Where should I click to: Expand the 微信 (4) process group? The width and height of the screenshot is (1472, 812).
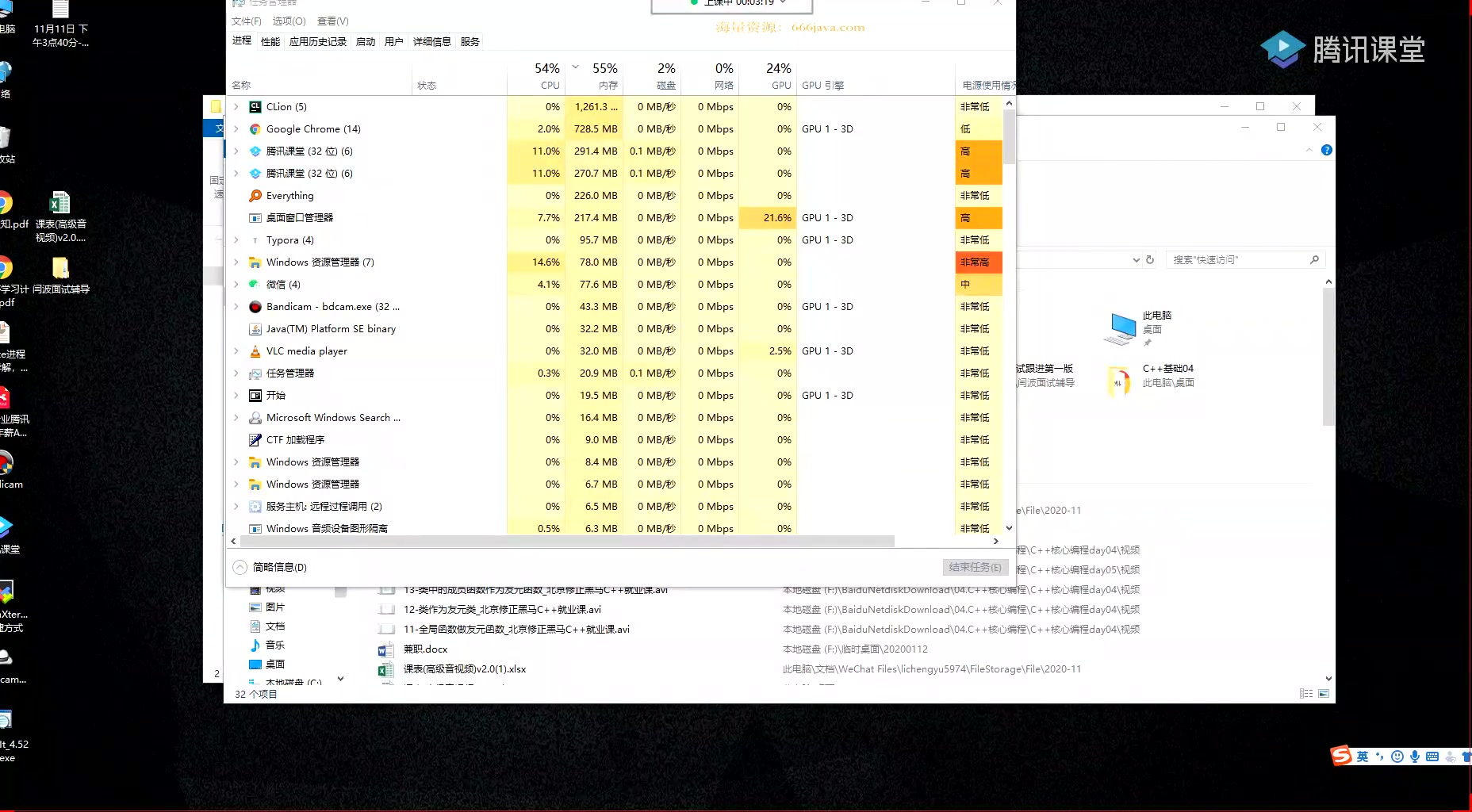pyautogui.click(x=236, y=285)
